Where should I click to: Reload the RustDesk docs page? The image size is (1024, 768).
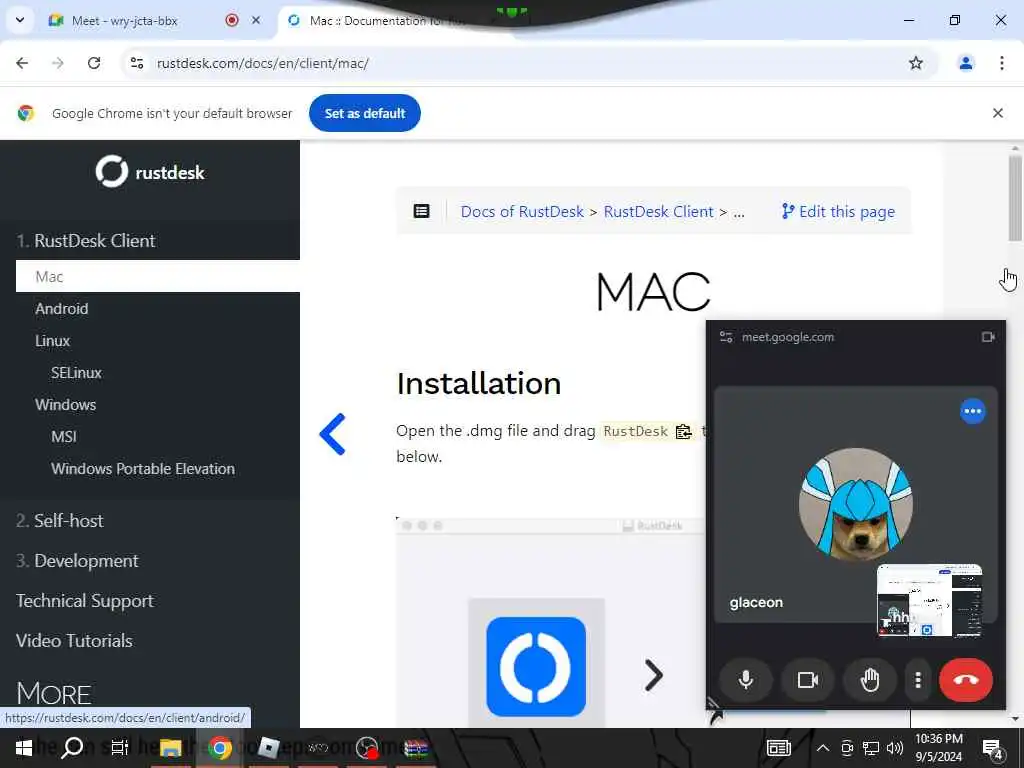[94, 63]
